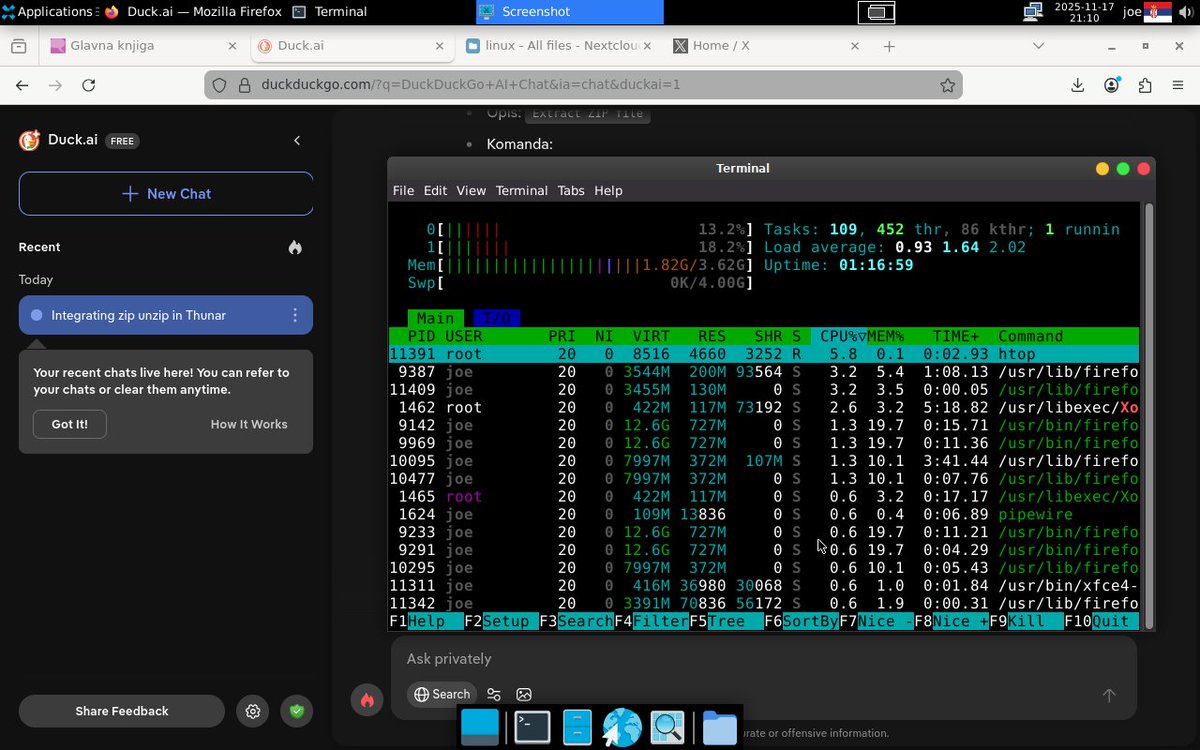Viewport: 1200px width, 750px height.
Task: Launch the Web Browser globe icon in the dock
Action: click(621, 727)
